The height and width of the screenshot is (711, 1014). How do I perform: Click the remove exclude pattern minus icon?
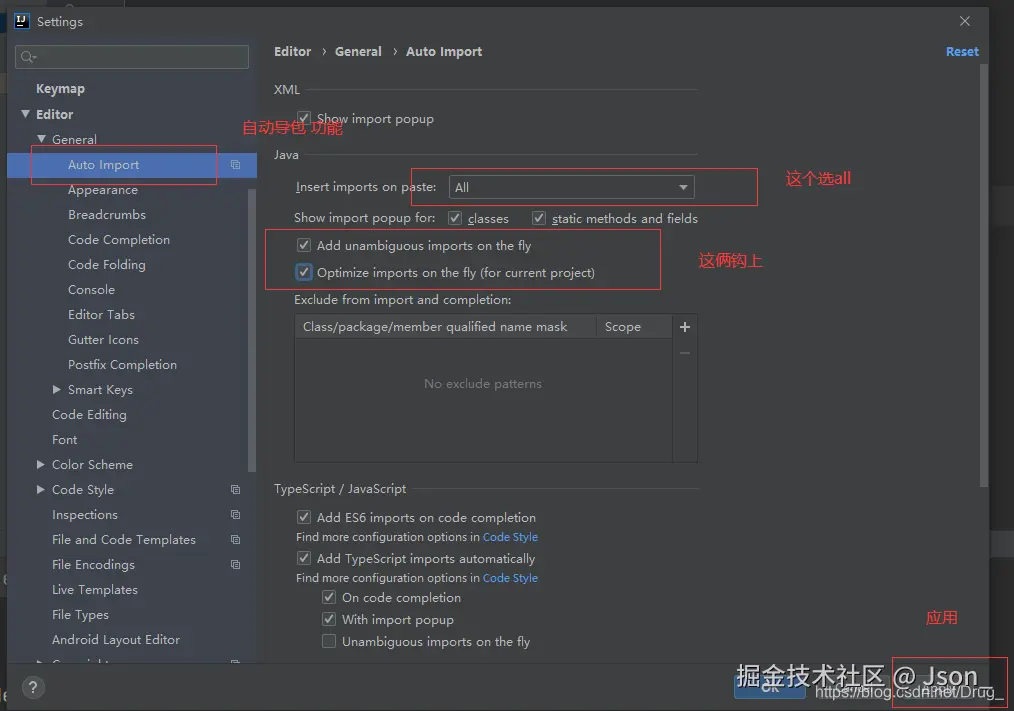[x=685, y=353]
